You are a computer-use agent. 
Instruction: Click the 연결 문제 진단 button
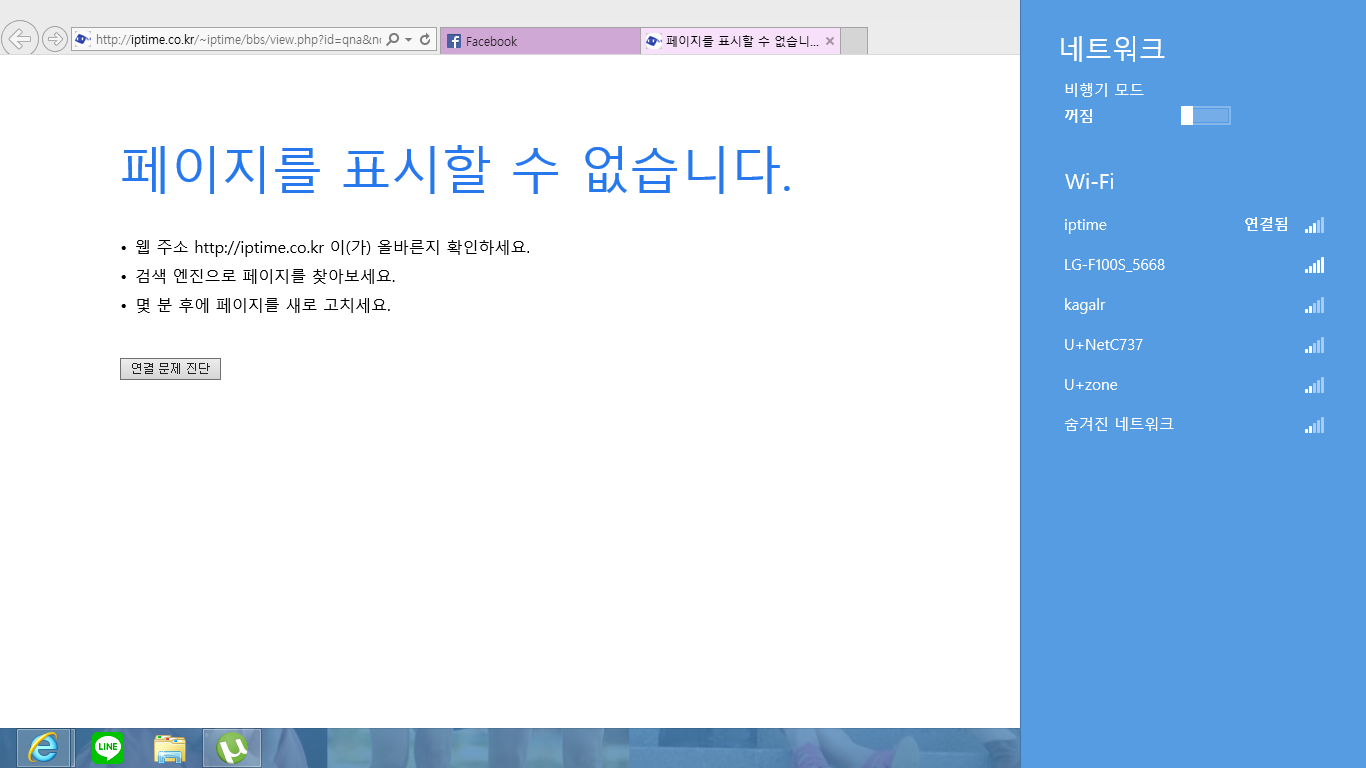[x=170, y=369]
